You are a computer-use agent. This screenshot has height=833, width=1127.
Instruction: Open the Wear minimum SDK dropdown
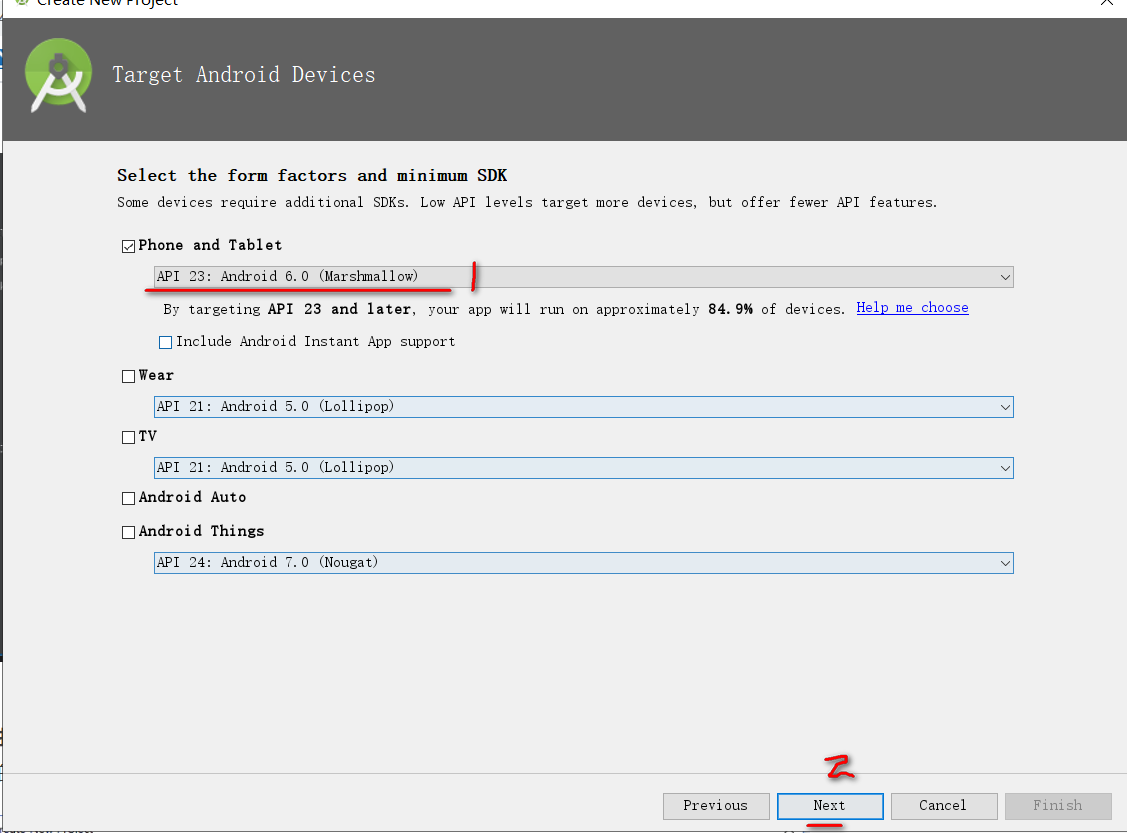(584, 407)
